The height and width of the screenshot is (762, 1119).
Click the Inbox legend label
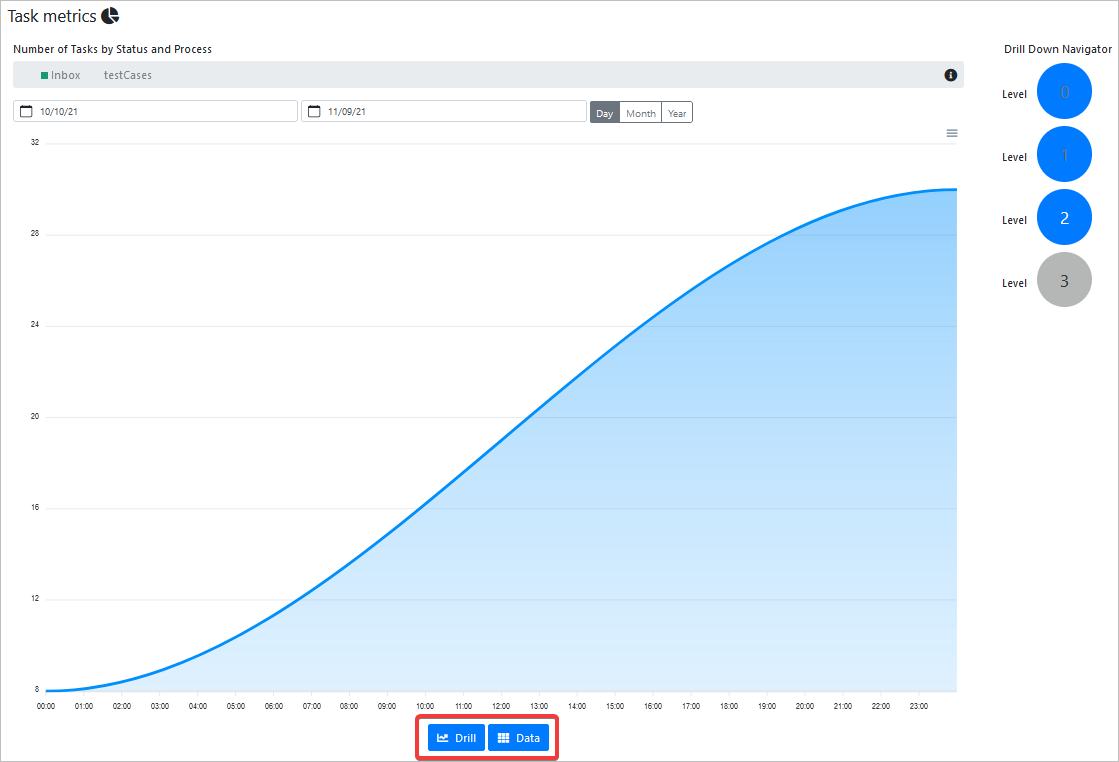[66, 75]
